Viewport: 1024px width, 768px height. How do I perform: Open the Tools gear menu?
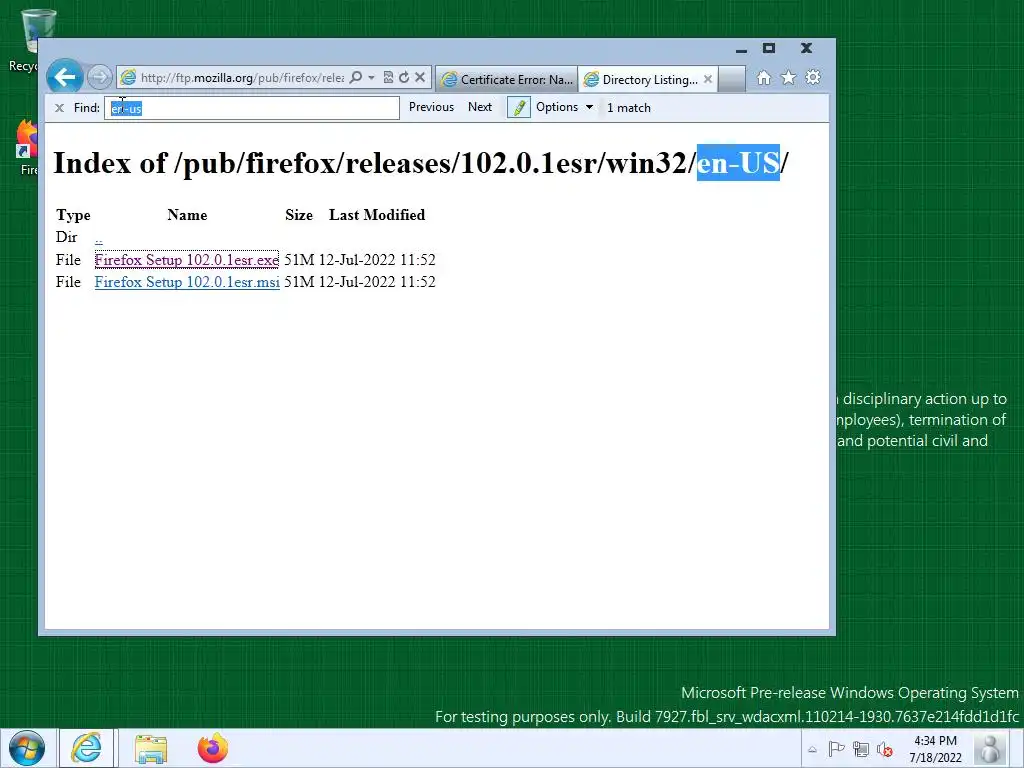[x=813, y=78]
